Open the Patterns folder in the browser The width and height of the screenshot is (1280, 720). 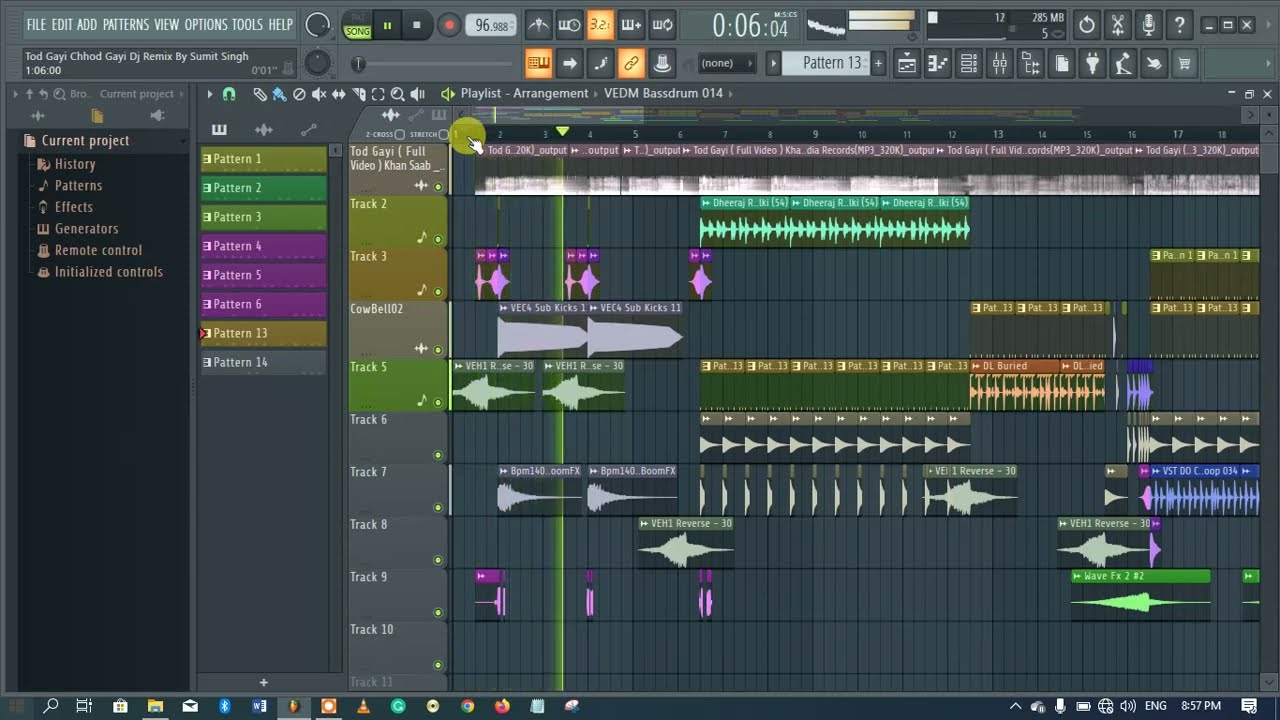pos(78,186)
